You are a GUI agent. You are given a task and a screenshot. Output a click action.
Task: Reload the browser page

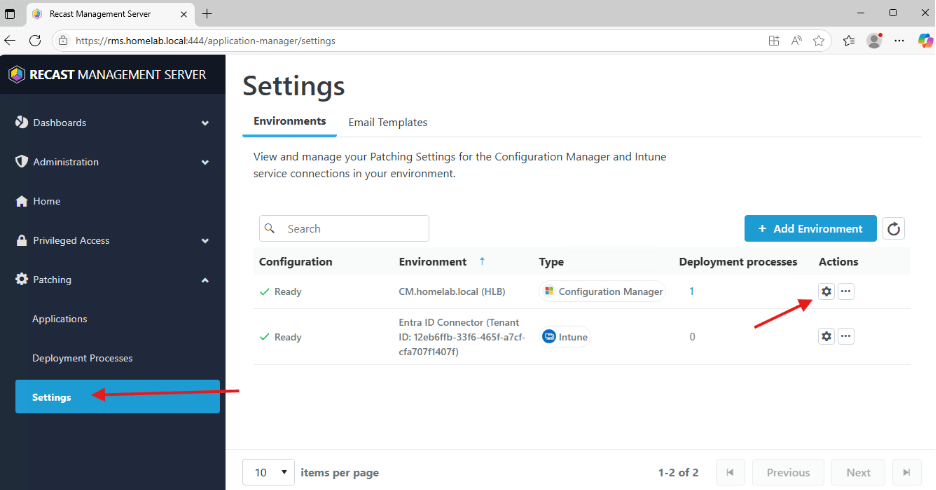click(x=35, y=41)
